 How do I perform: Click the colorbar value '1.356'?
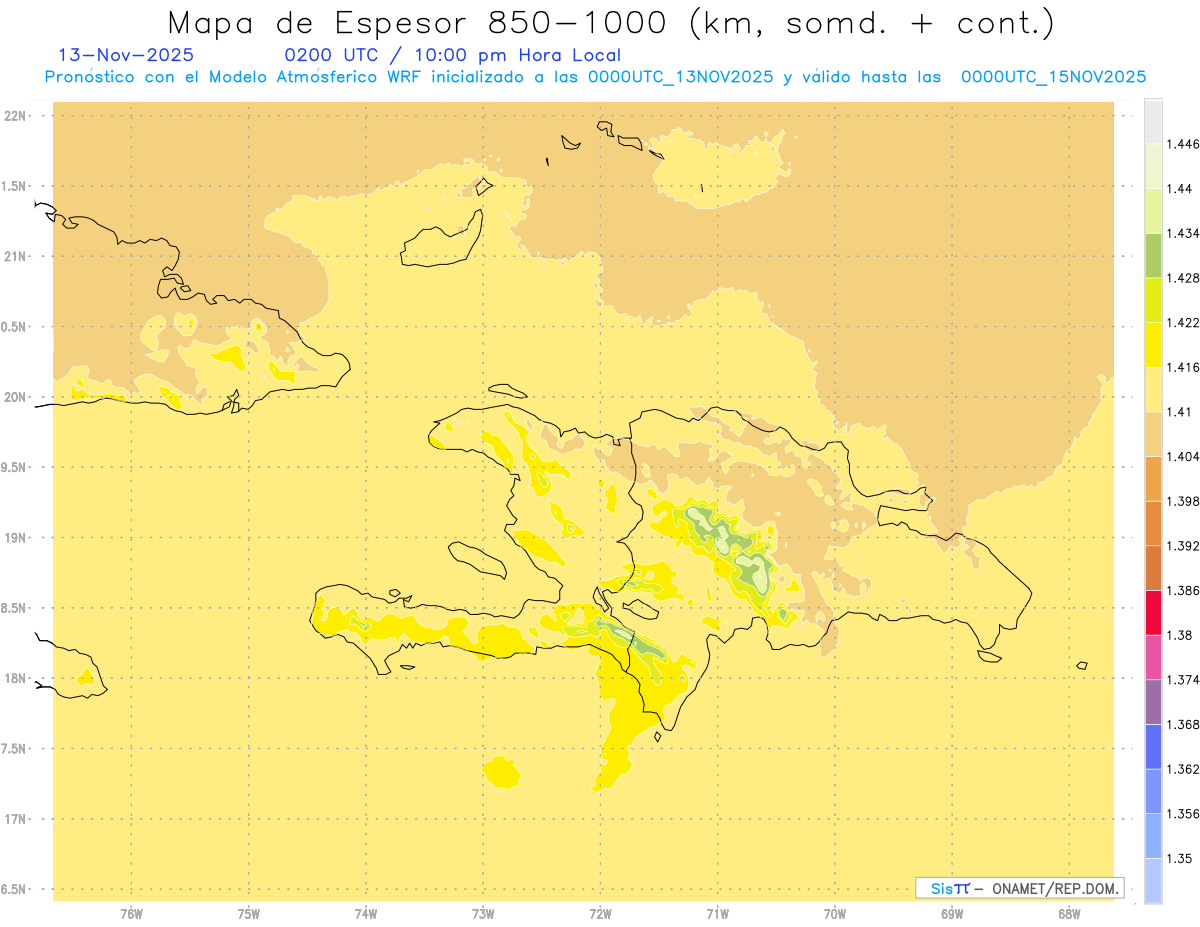(1183, 814)
